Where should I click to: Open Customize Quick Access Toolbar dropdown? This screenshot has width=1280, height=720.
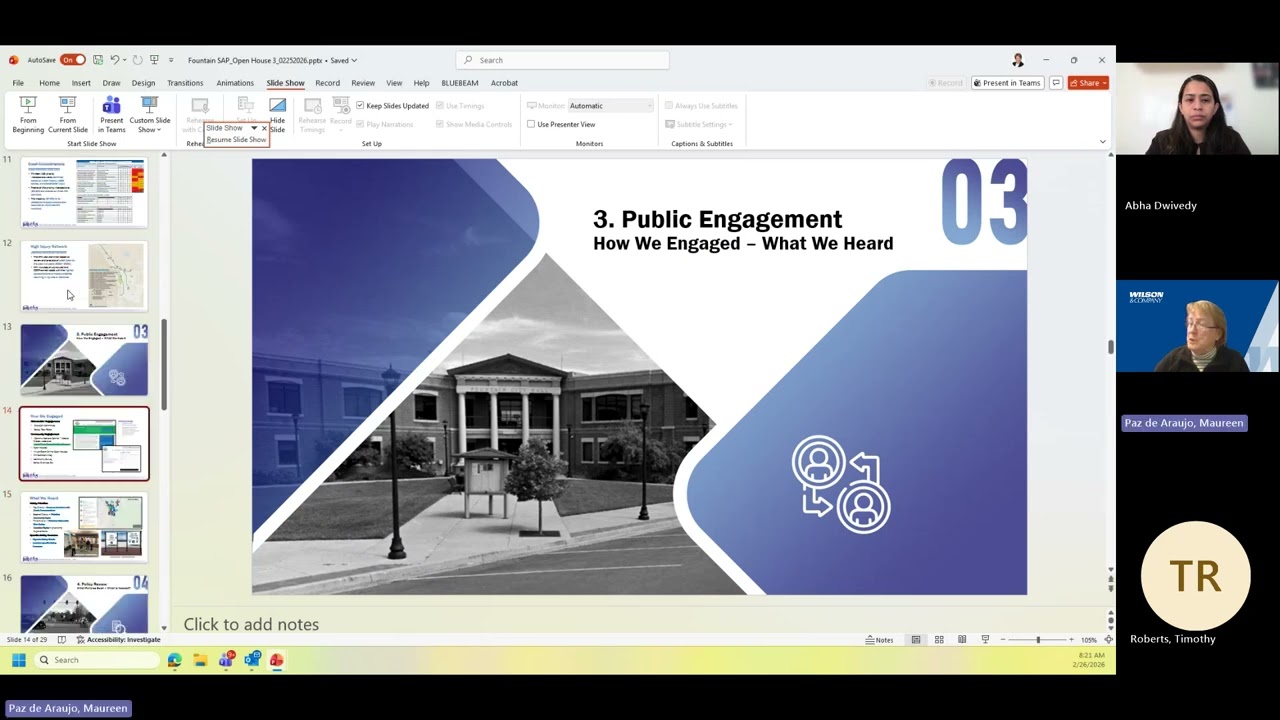click(x=171, y=60)
